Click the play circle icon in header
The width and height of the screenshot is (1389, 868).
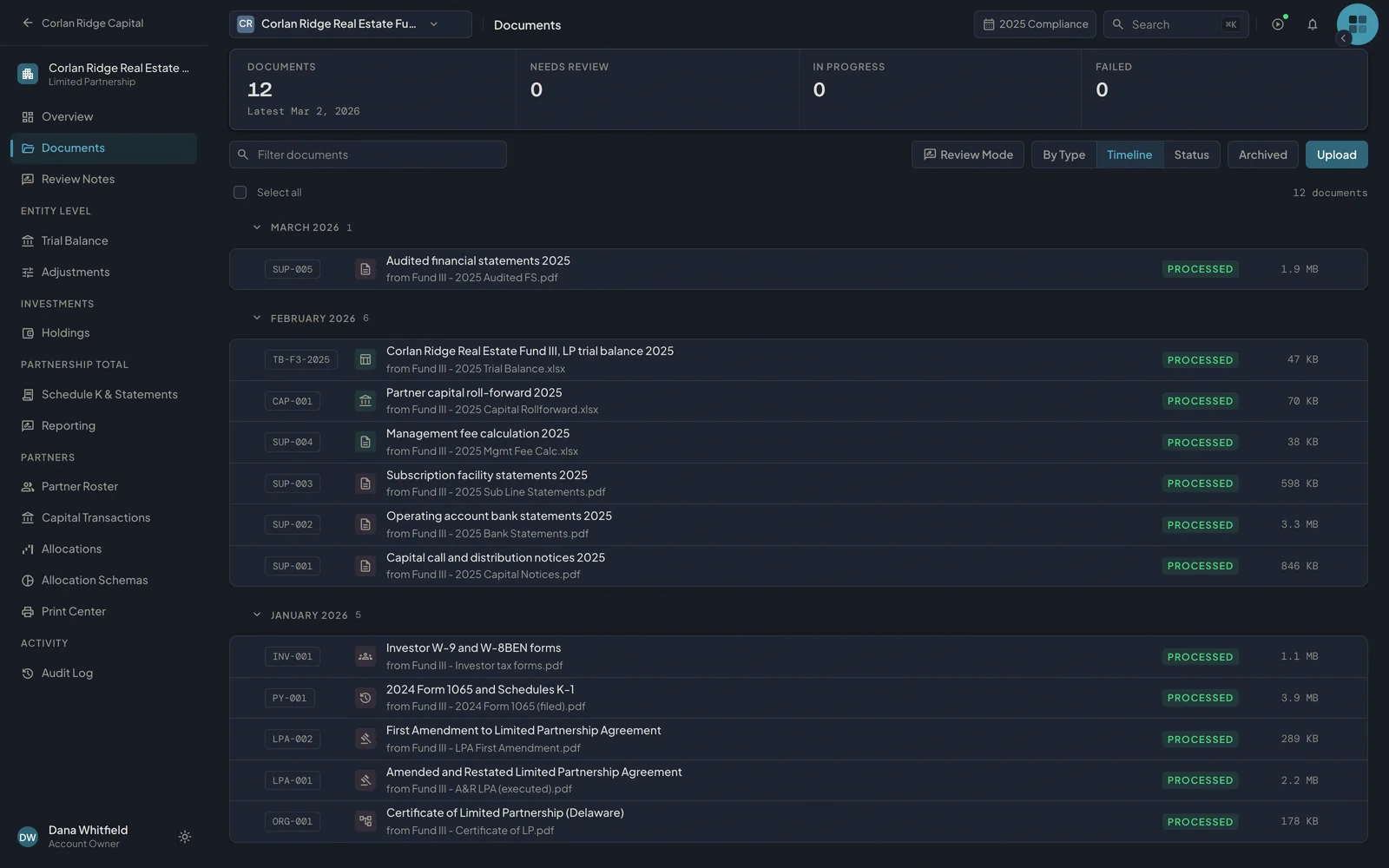click(1278, 24)
